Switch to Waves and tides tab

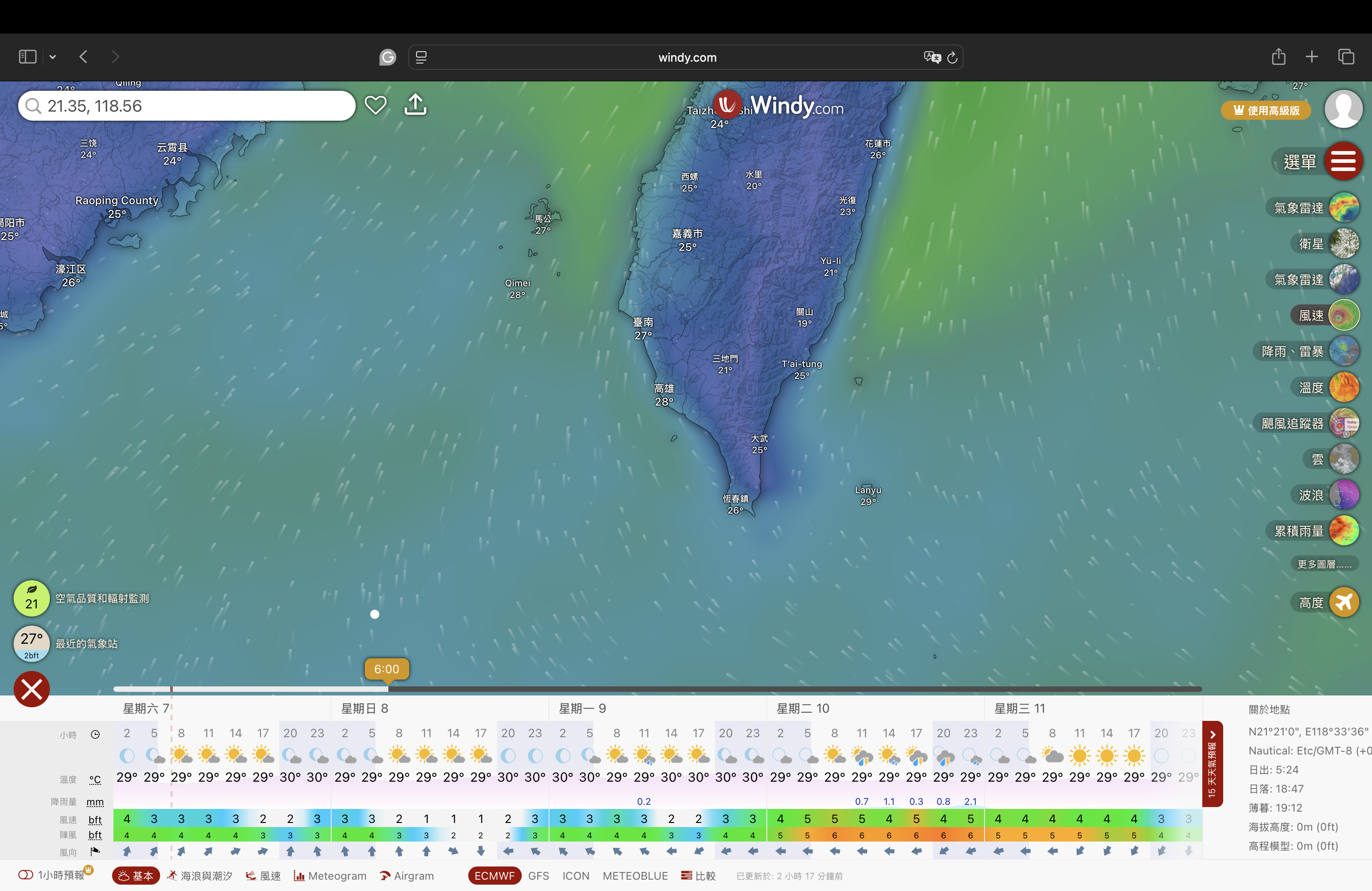click(x=200, y=876)
